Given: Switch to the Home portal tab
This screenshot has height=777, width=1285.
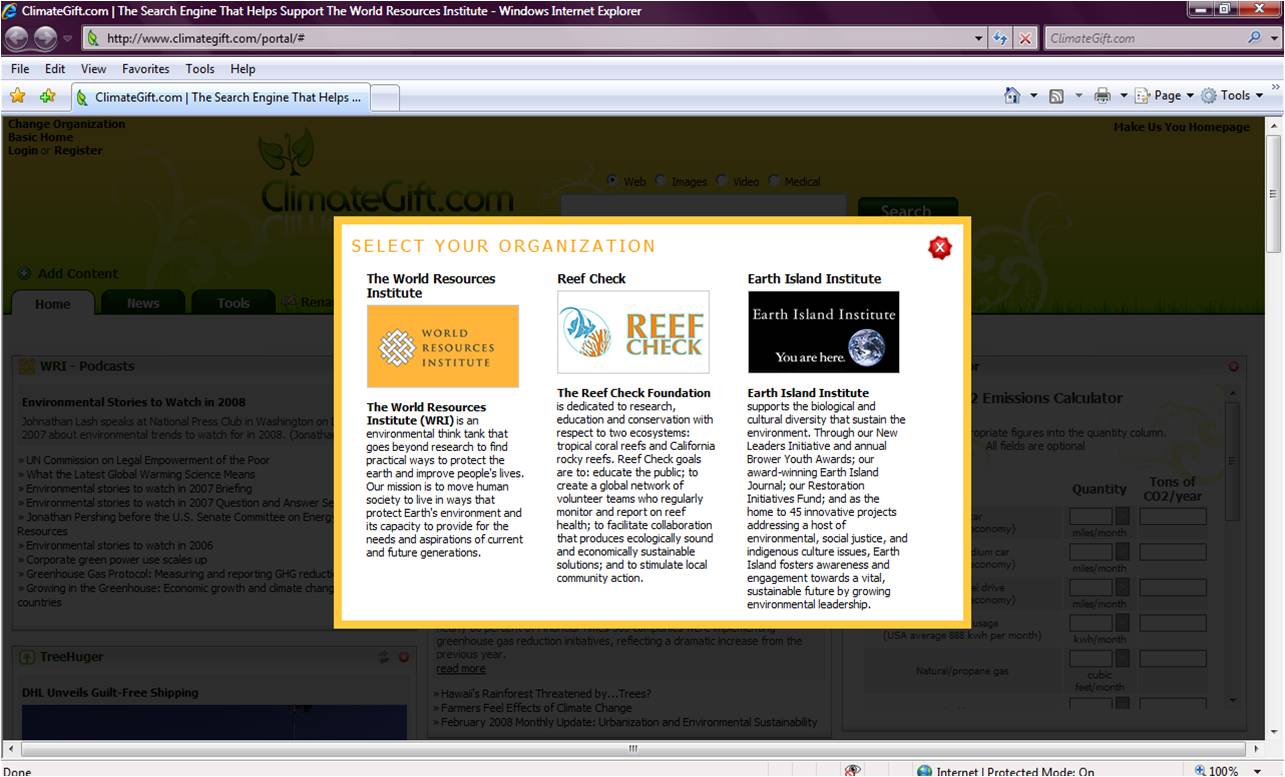Looking at the screenshot, I should 53,304.
